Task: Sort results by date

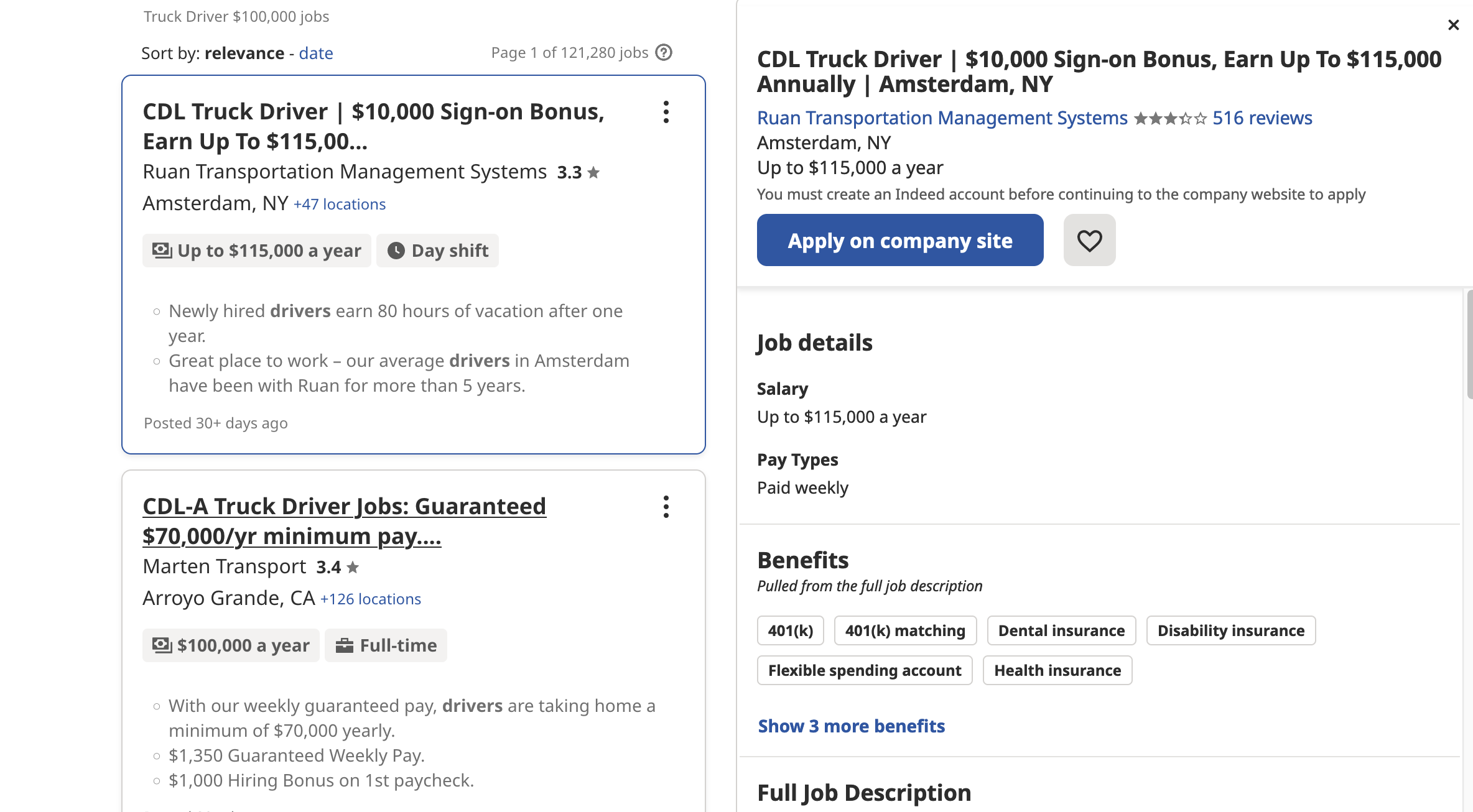Action: (316, 53)
